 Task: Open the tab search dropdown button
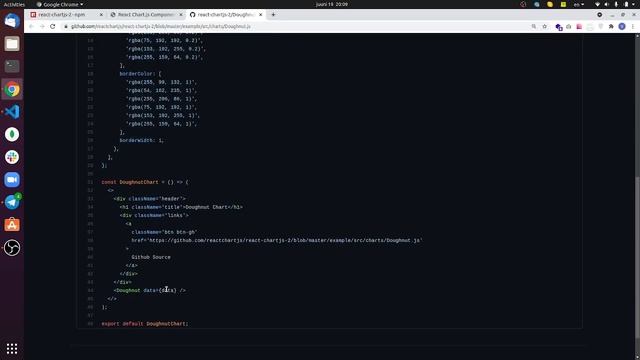[x=599, y=15]
